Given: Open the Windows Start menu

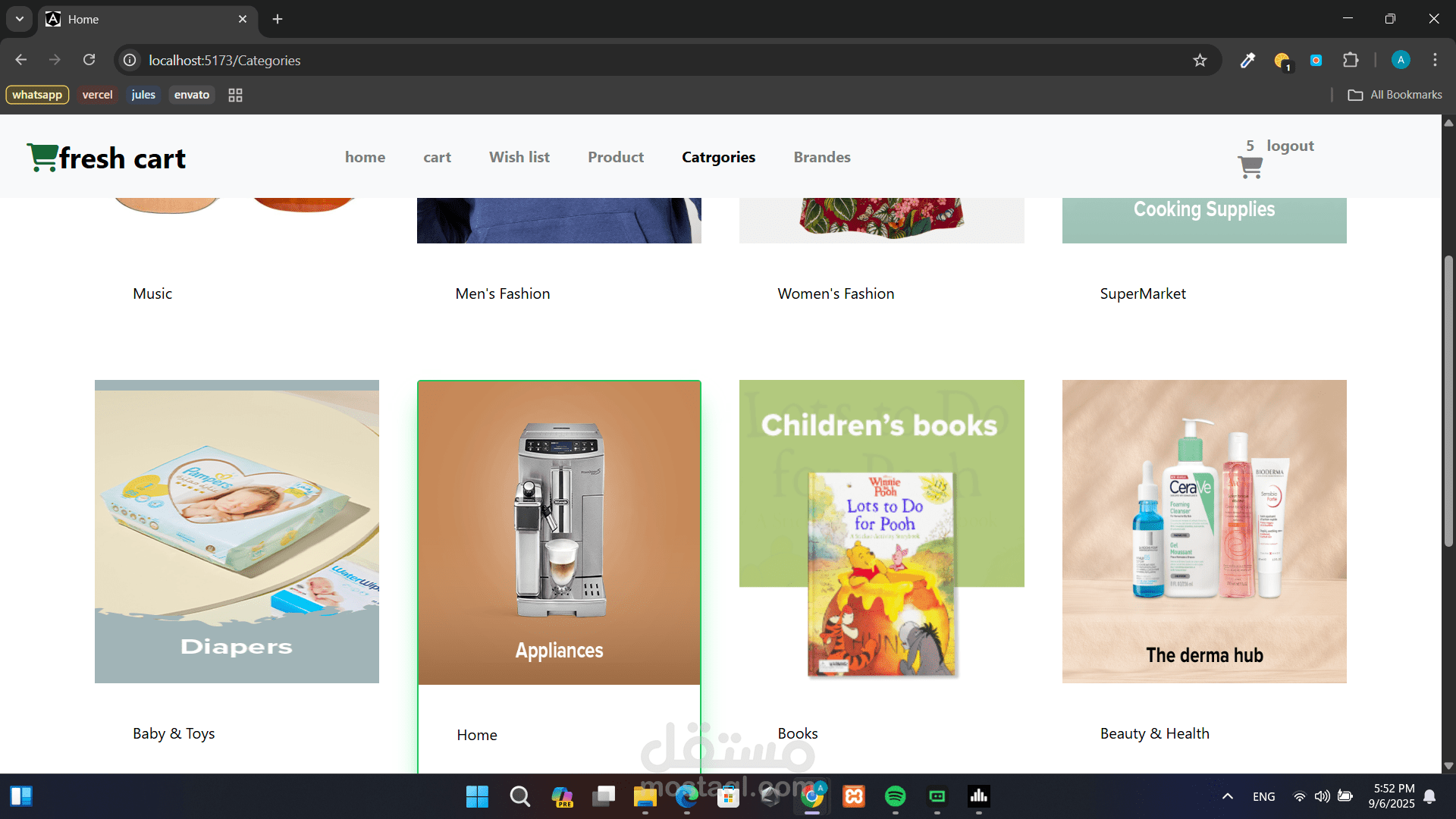Looking at the screenshot, I should 477,796.
